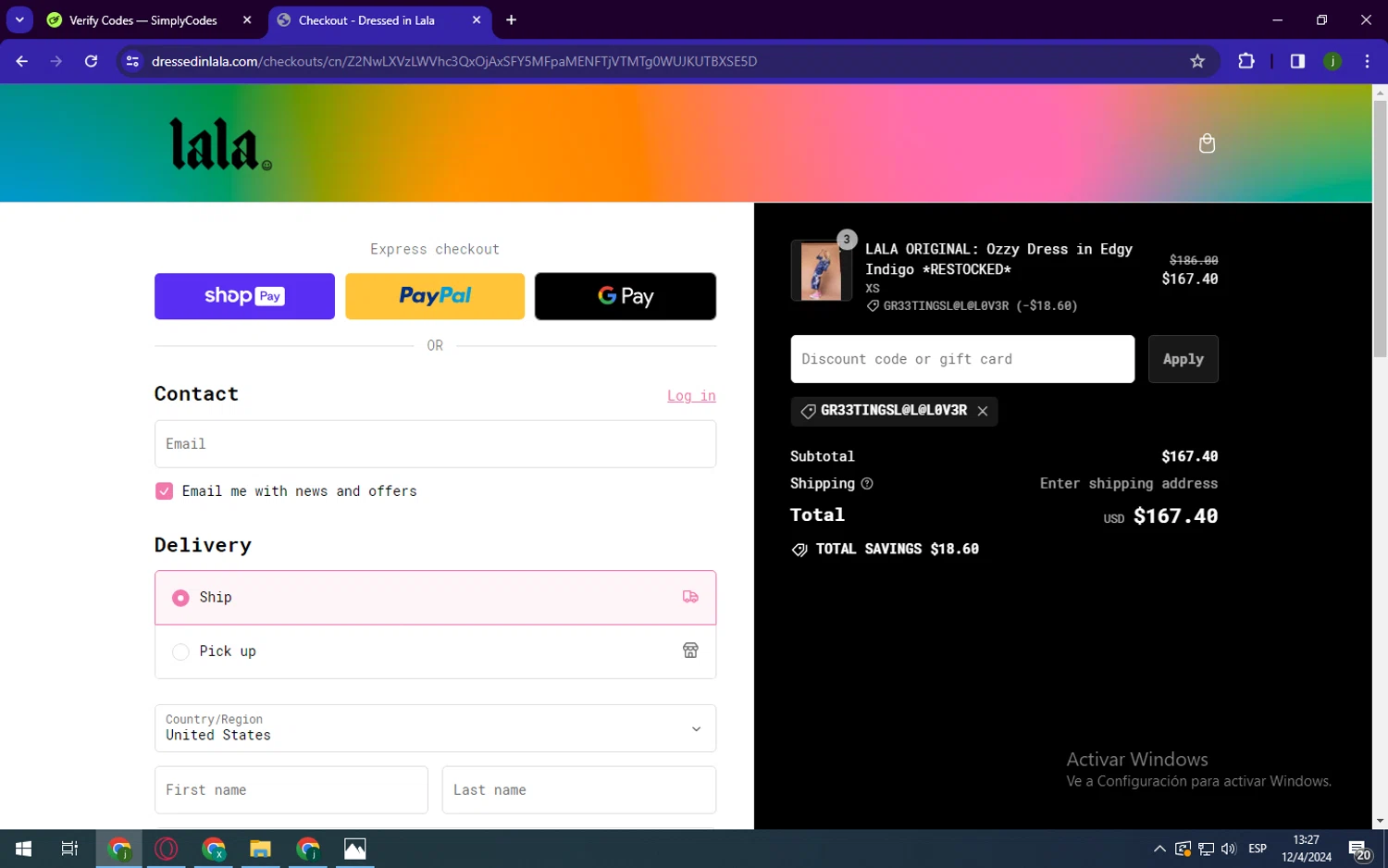Viewport: 1388px width, 868px height.
Task: Click the Log in link
Action: [x=691, y=396]
